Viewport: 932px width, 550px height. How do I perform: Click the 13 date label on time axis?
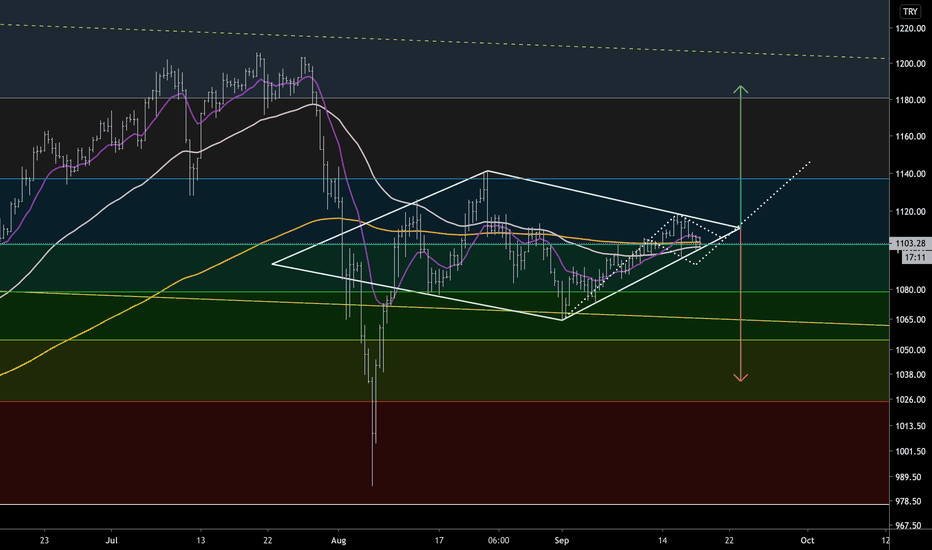pos(200,540)
